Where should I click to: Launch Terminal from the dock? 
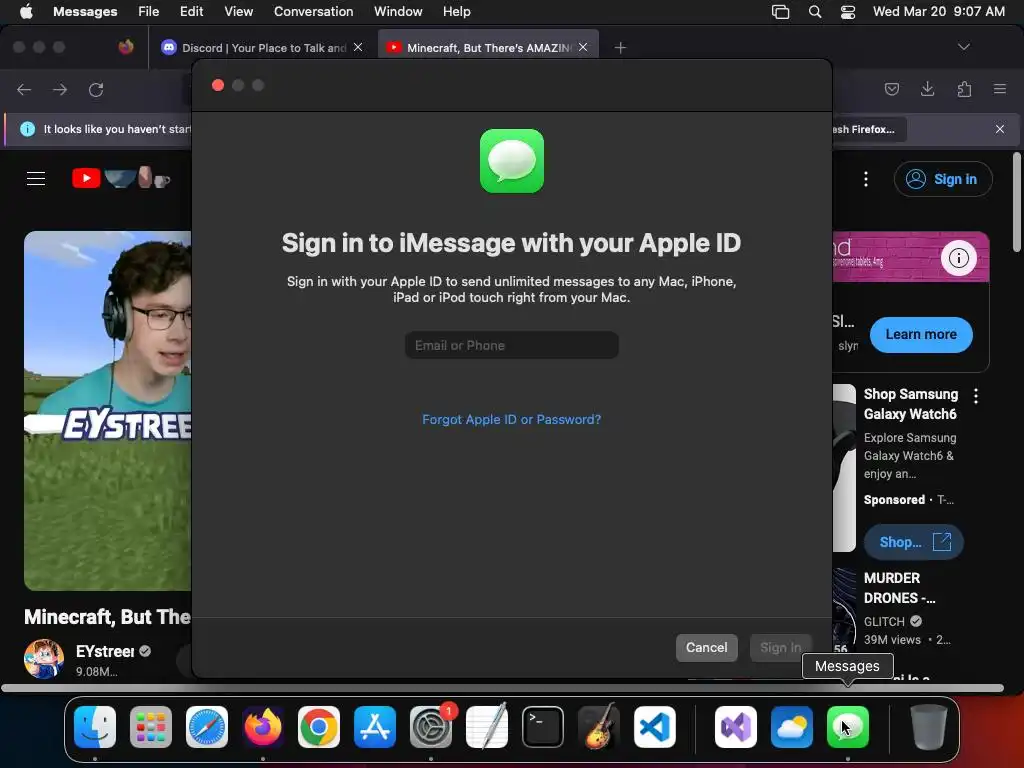click(x=543, y=726)
